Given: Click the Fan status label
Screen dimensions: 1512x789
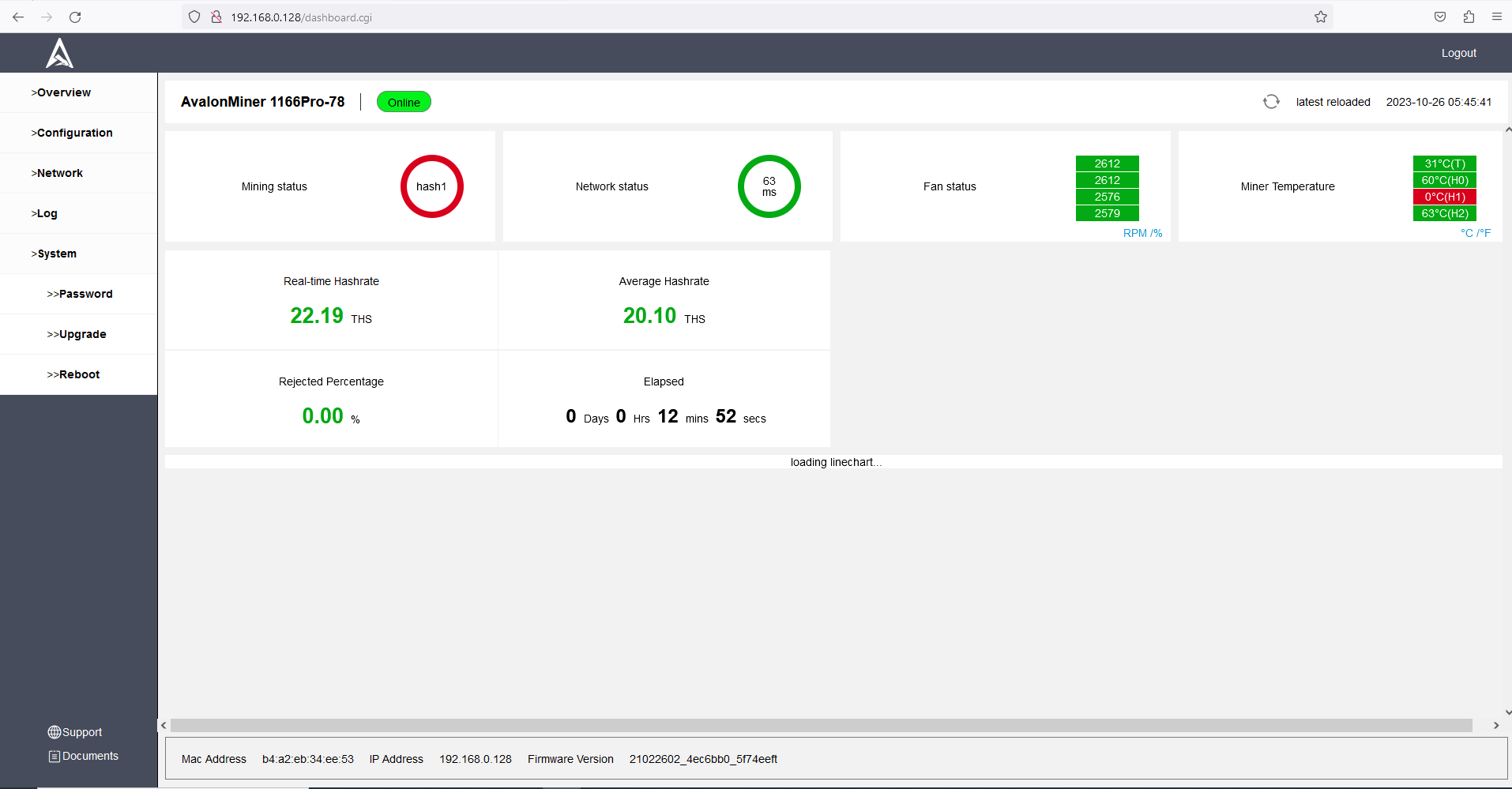Looking at the screenshot, I should point(950,186).
